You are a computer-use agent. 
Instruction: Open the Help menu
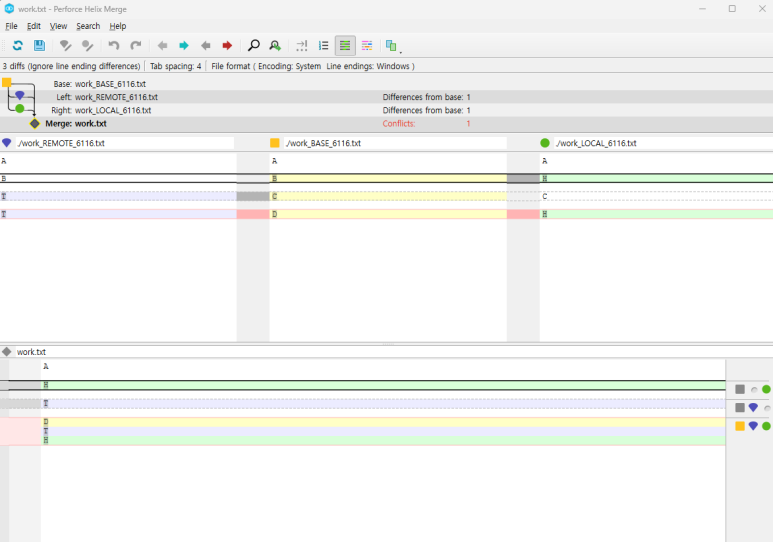tap(118, 26)
